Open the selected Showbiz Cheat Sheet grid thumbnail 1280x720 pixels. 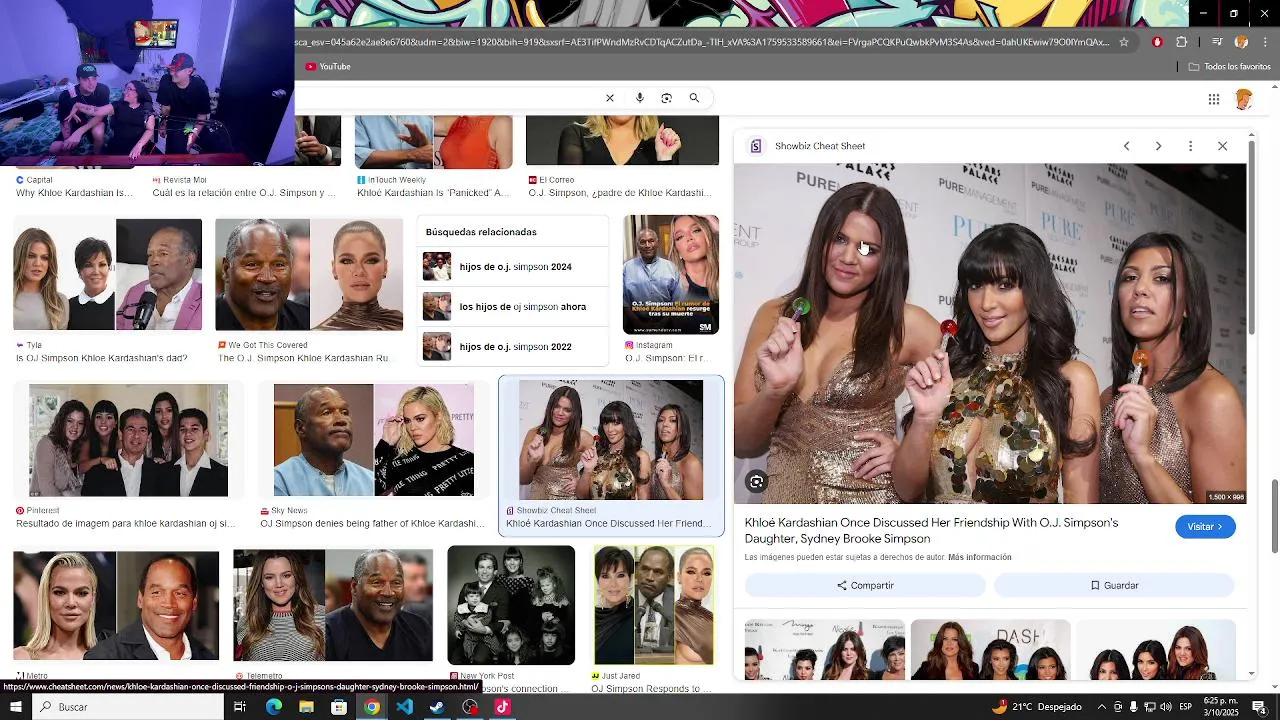(611, 440)
